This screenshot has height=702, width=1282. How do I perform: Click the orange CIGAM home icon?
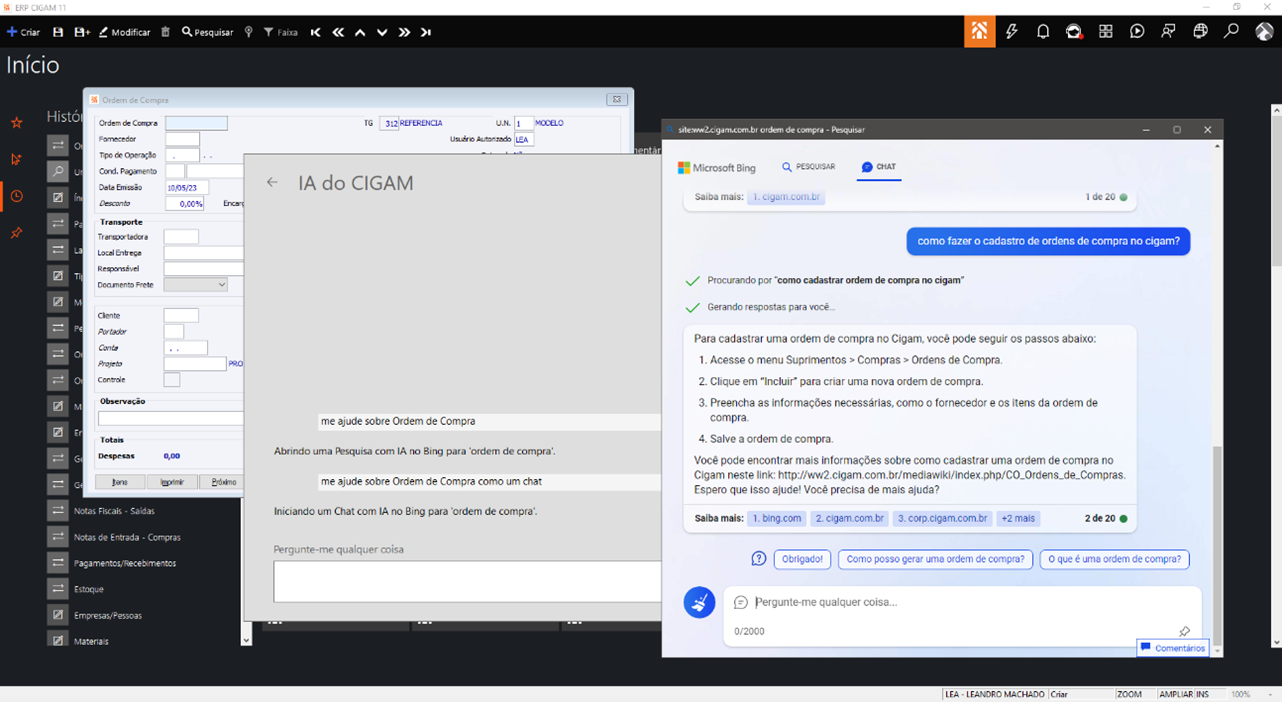(980, 31)
